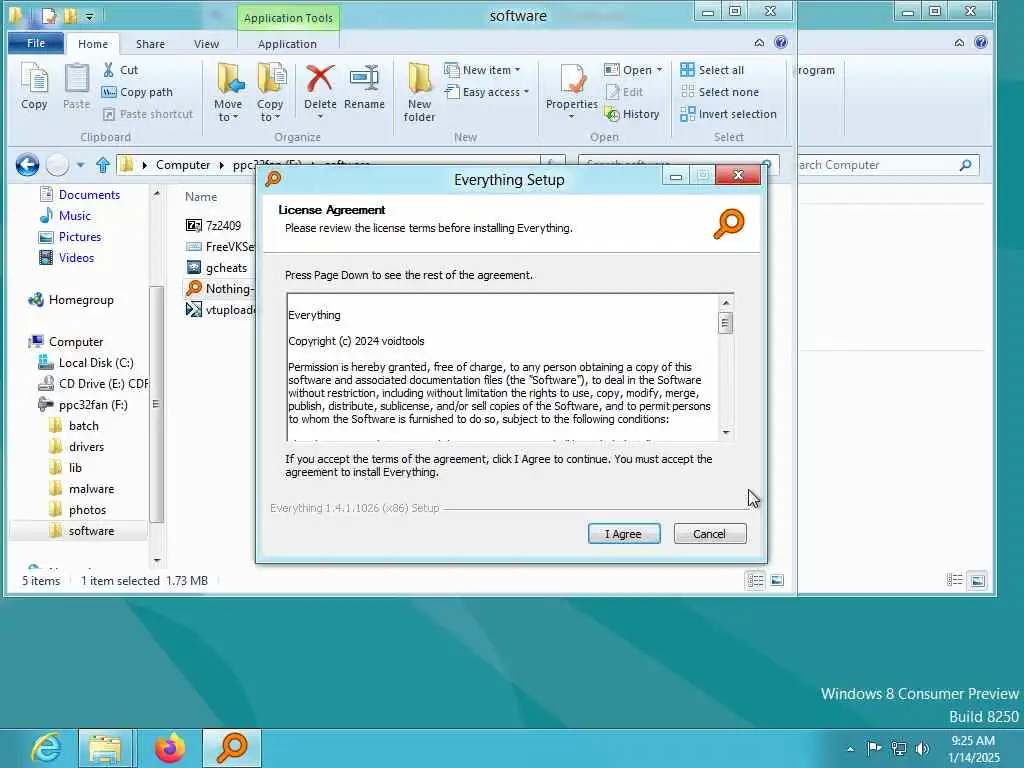The width and height of the screenshot is (1024, 768).
Task: Click Paste shortcut in ribbon
Action: pyautogui.click(x=148, y=114)
